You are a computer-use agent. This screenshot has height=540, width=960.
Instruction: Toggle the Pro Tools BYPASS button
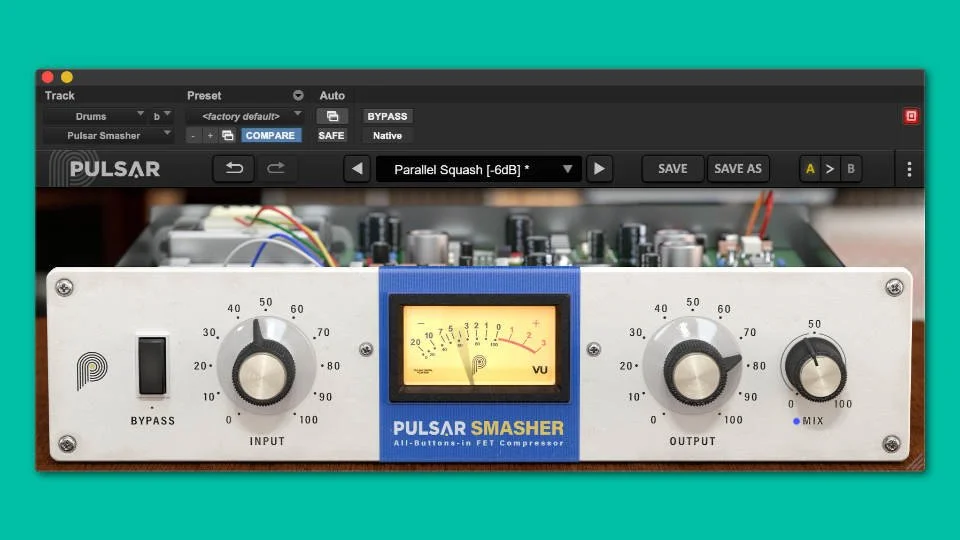click(387, 116)
